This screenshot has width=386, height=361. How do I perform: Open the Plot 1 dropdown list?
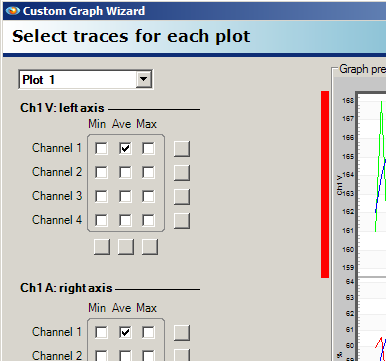point(144,79)
